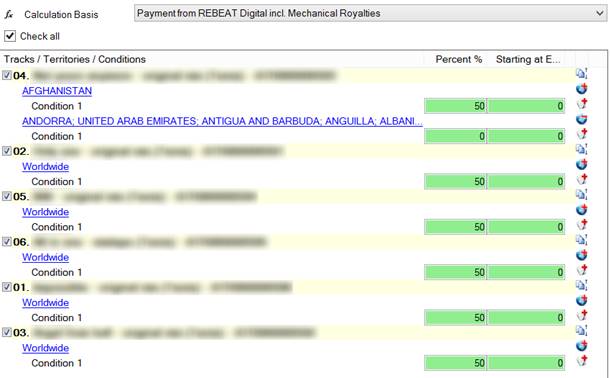This screenshot has width=611, height=378.
Task: Click the Tracks / Territories / Conditions column header
Action: [x=75, y=59]
